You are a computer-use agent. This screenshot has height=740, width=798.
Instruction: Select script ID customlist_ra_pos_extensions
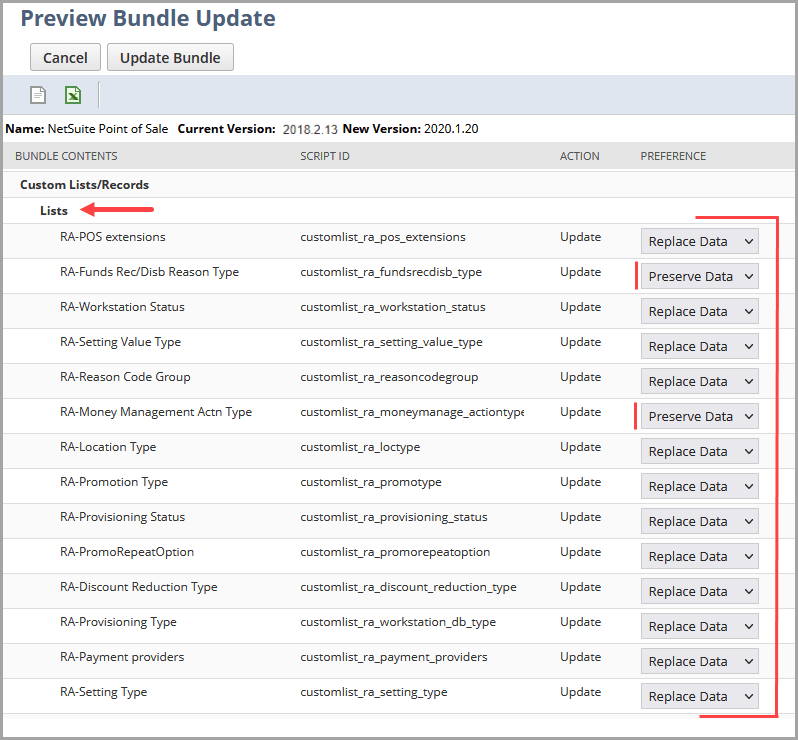click(x=383, y=237)
